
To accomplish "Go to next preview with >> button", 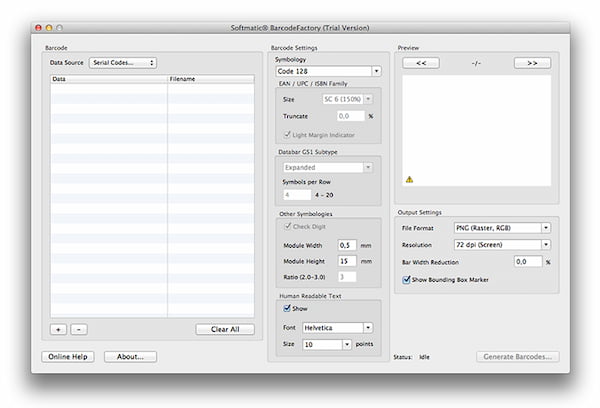I will coord(532,63).
